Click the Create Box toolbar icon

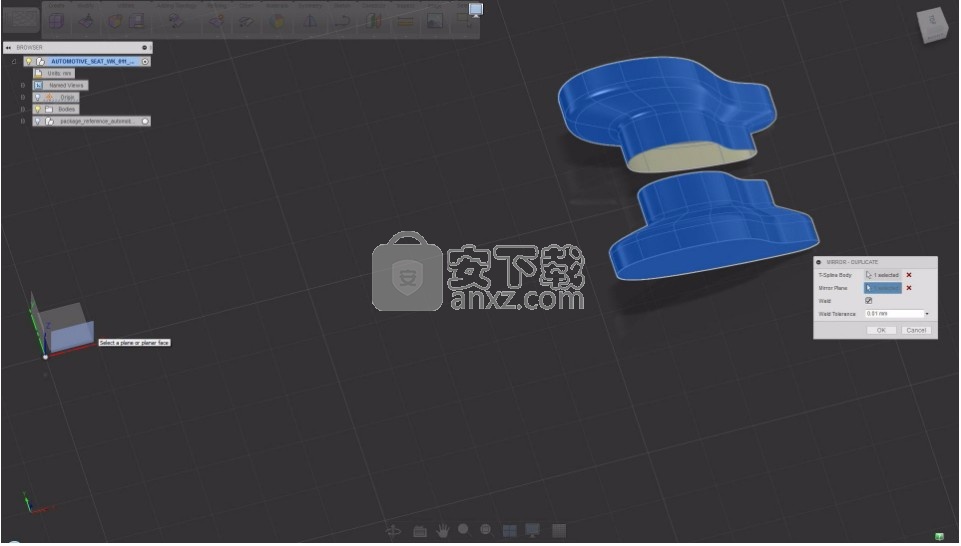(56, 21)
